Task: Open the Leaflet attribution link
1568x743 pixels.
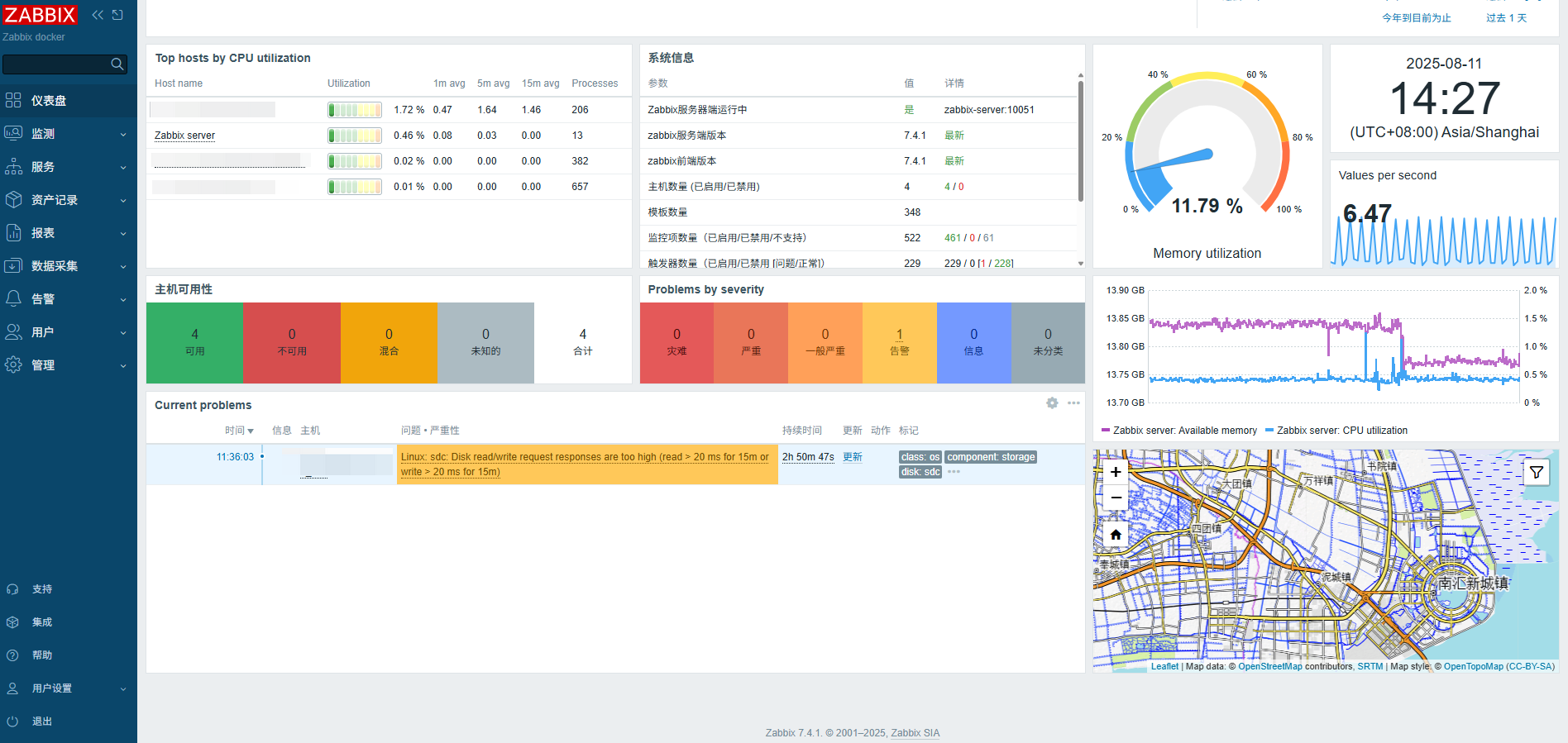Action: click(x=1164, y=666)
